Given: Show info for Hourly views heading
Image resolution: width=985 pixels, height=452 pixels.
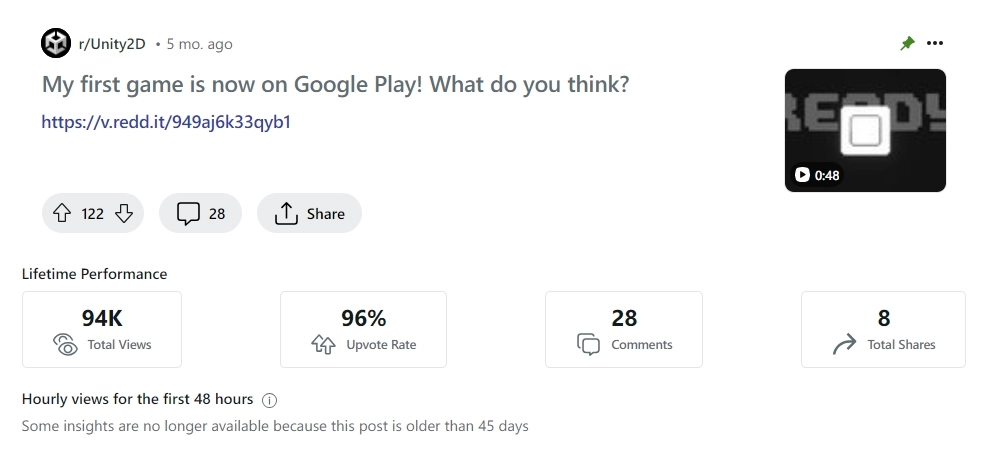Looking at the screenshot, I should 269,400.
